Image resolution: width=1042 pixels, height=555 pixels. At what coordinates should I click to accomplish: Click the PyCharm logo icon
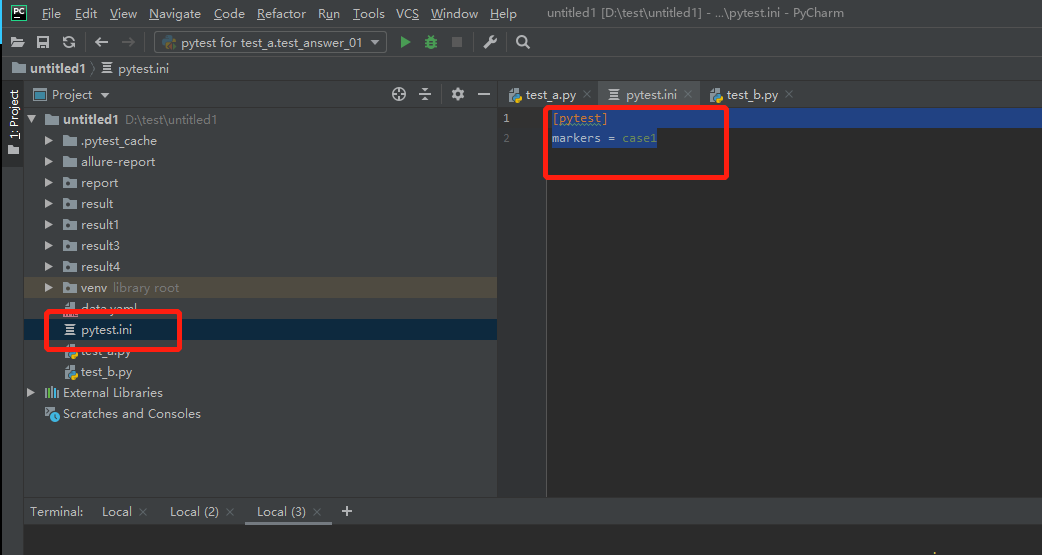19,13
